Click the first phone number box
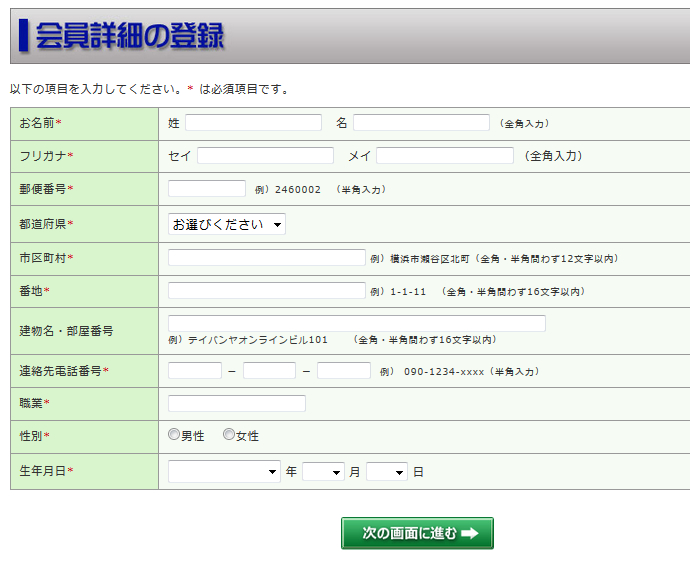 coord(195,371)
